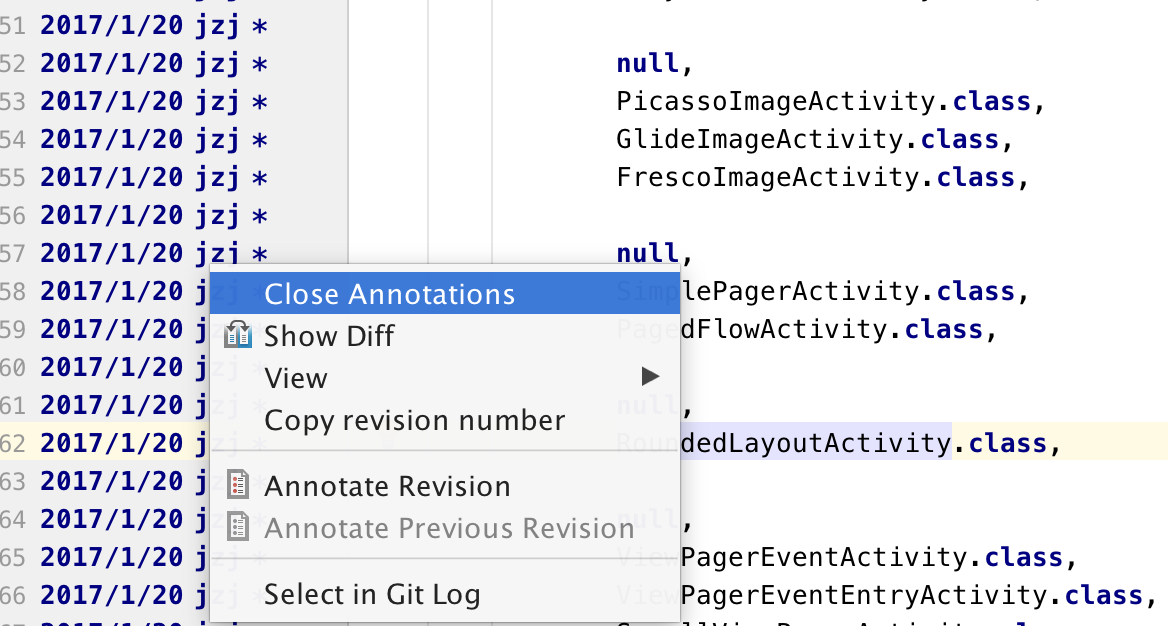Select Annotate Revision menu entry
The width and height of the screenshot is (1168, 626).
point(387,487)
